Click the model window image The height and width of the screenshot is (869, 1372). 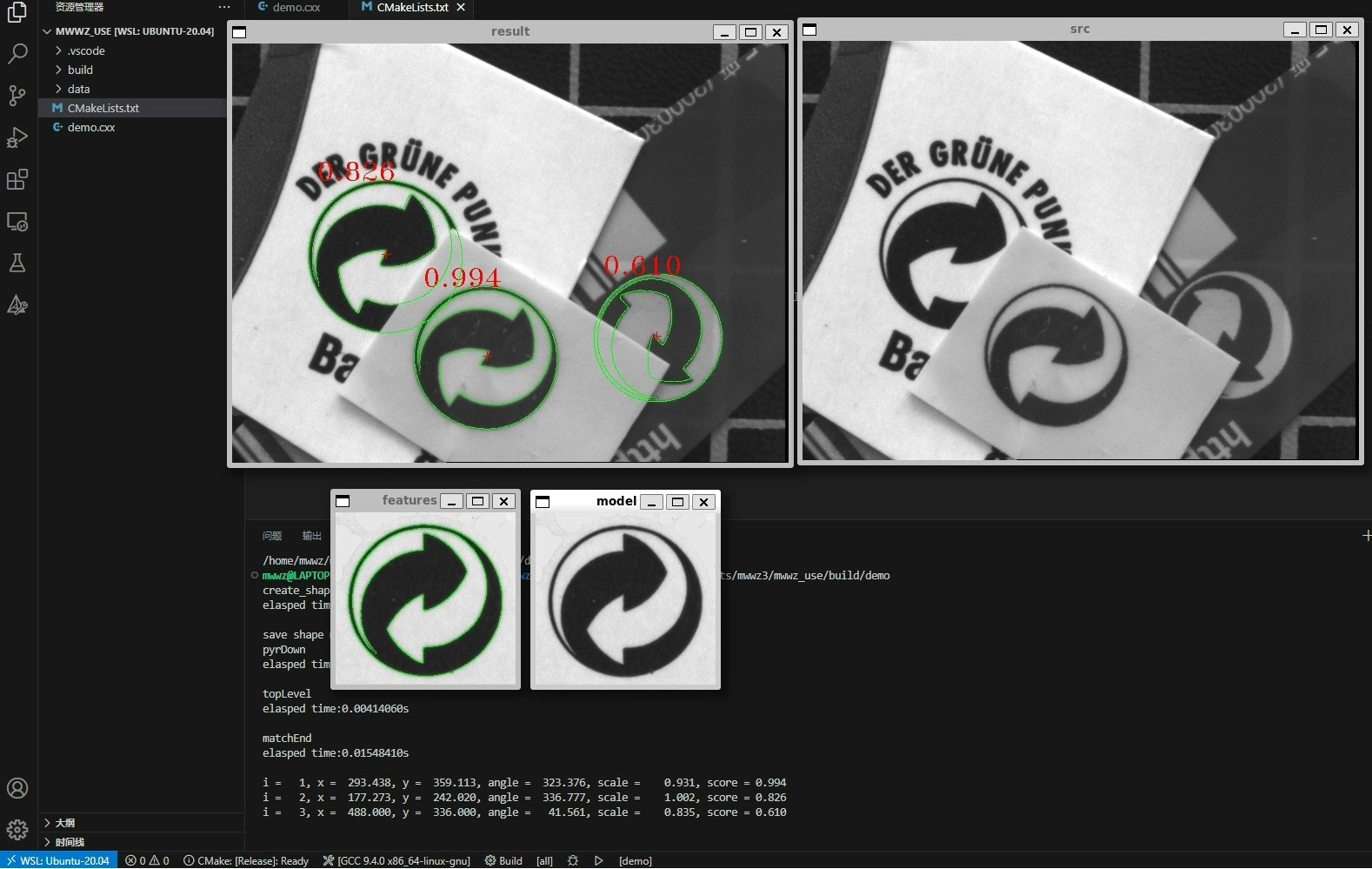625,599
